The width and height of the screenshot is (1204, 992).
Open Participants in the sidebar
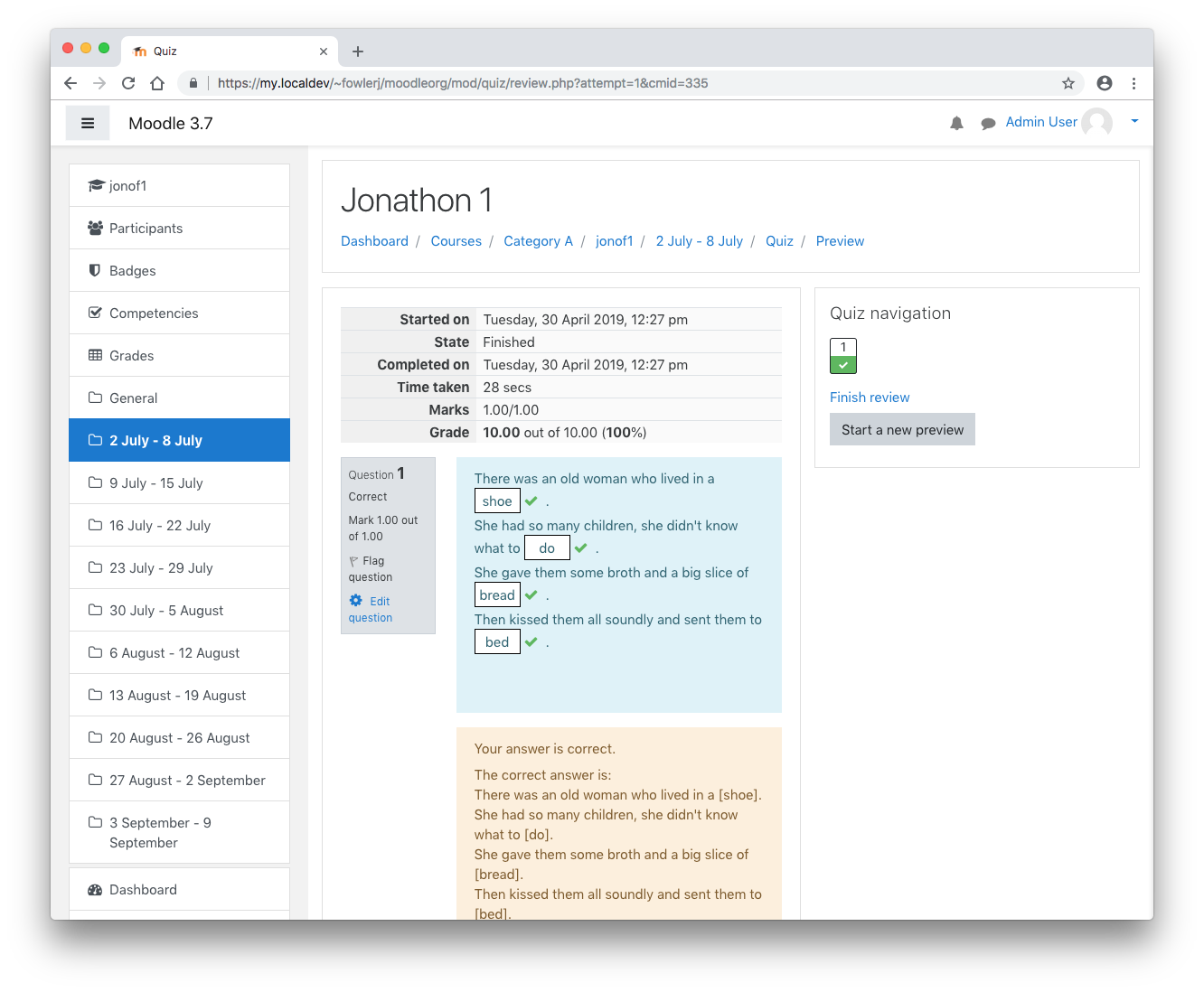179,228
